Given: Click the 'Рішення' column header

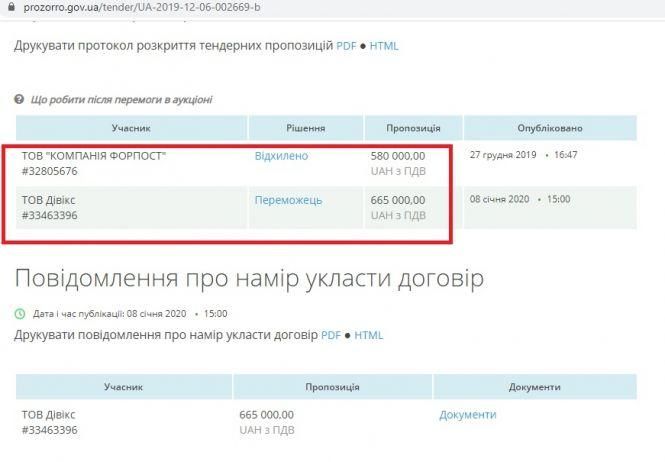Looking at the screenshot, I should [306, 128].
